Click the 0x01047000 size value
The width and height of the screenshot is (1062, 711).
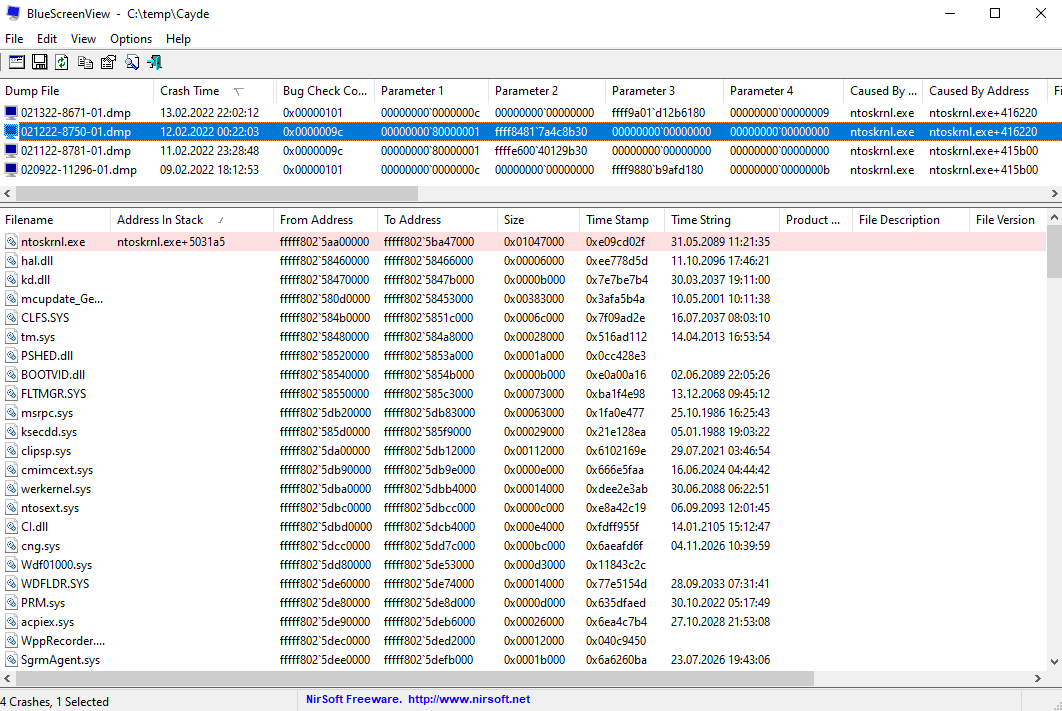coord(534,242)
